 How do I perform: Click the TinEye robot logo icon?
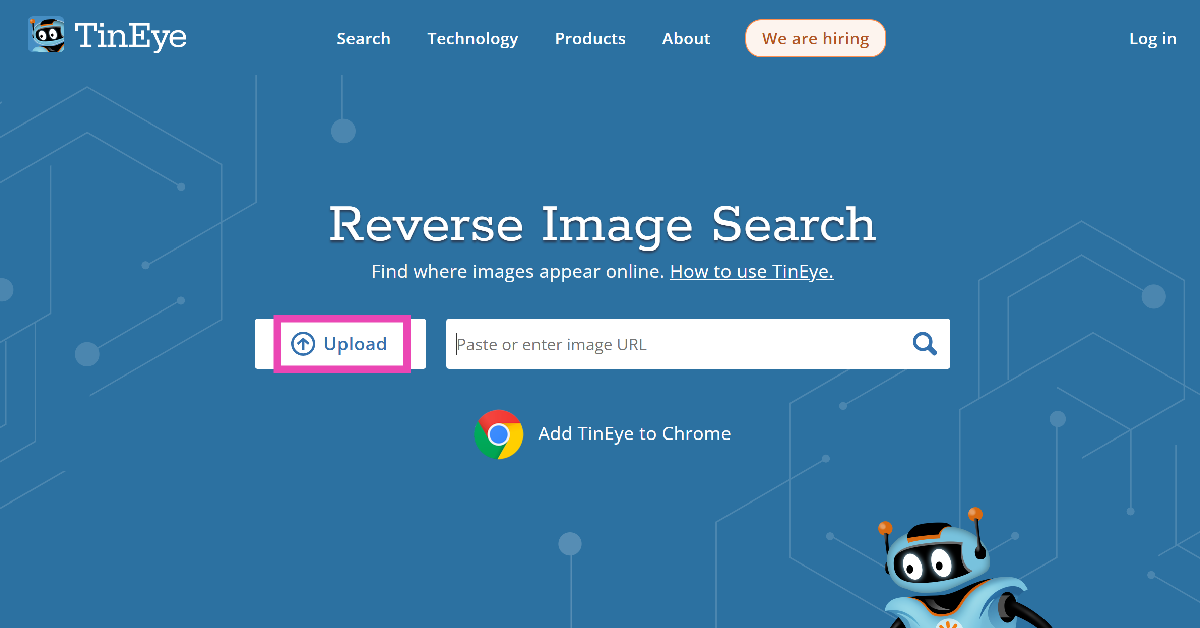click(46, 35)
